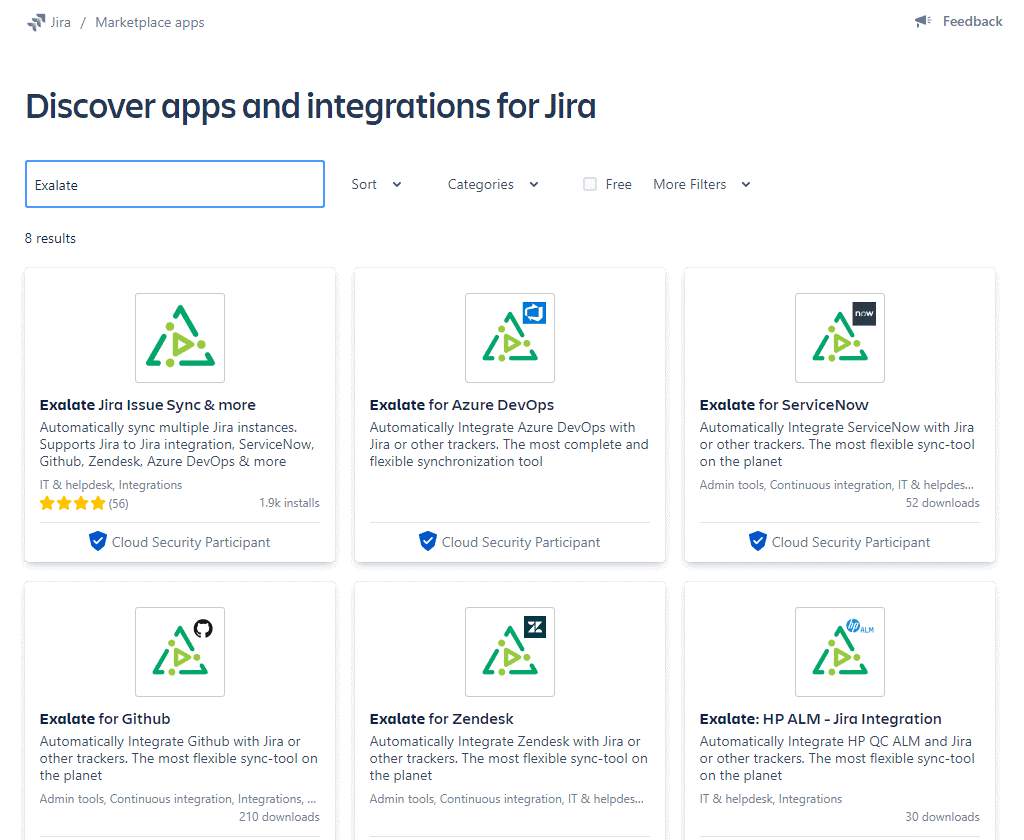This screenshot has width=1024, height=840.
Task: Open Exalate for ServiceNow app logo
Action: pos(840,338)
